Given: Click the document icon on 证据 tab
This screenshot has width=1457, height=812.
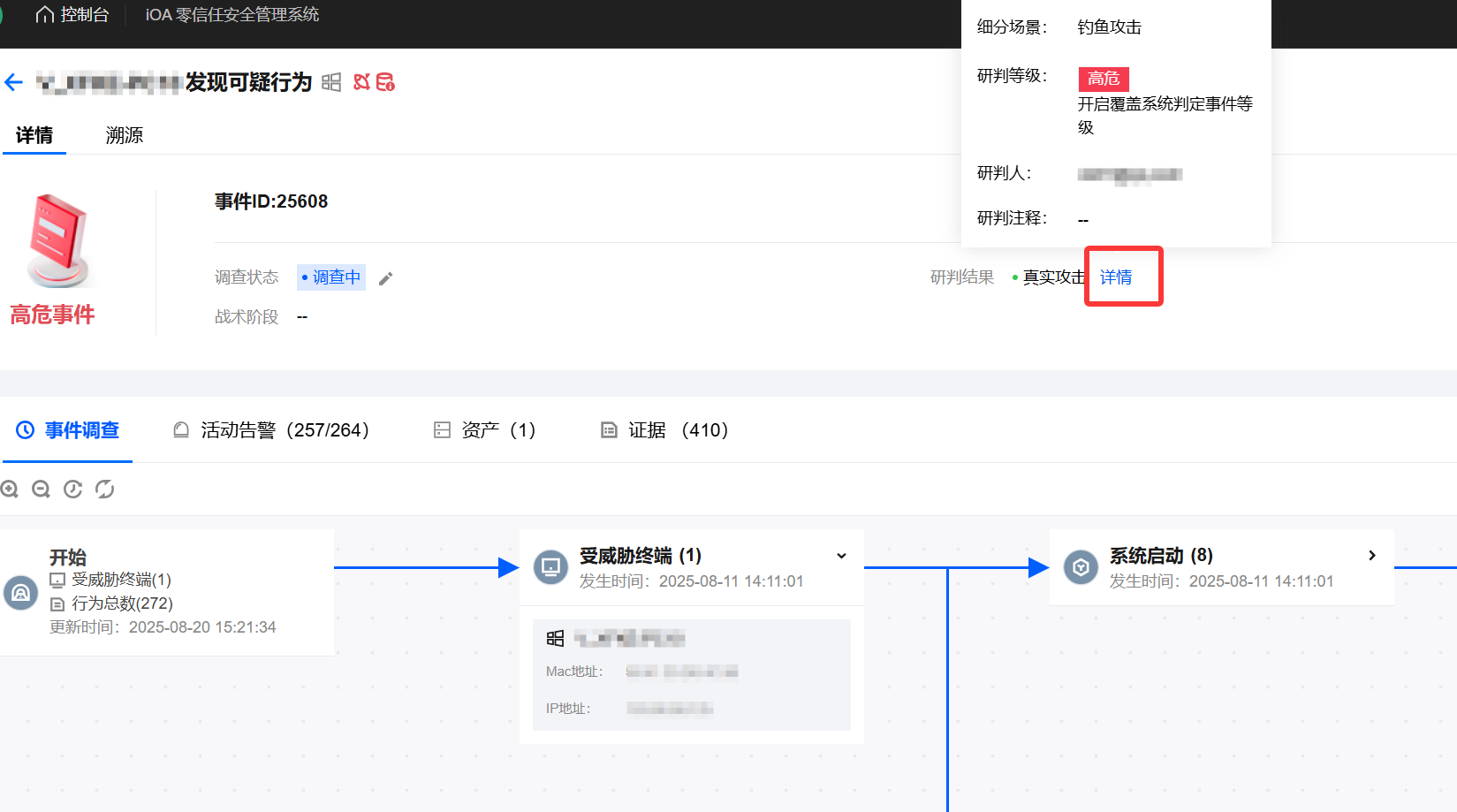Looking at the screenshot, I should click(609, 430).
